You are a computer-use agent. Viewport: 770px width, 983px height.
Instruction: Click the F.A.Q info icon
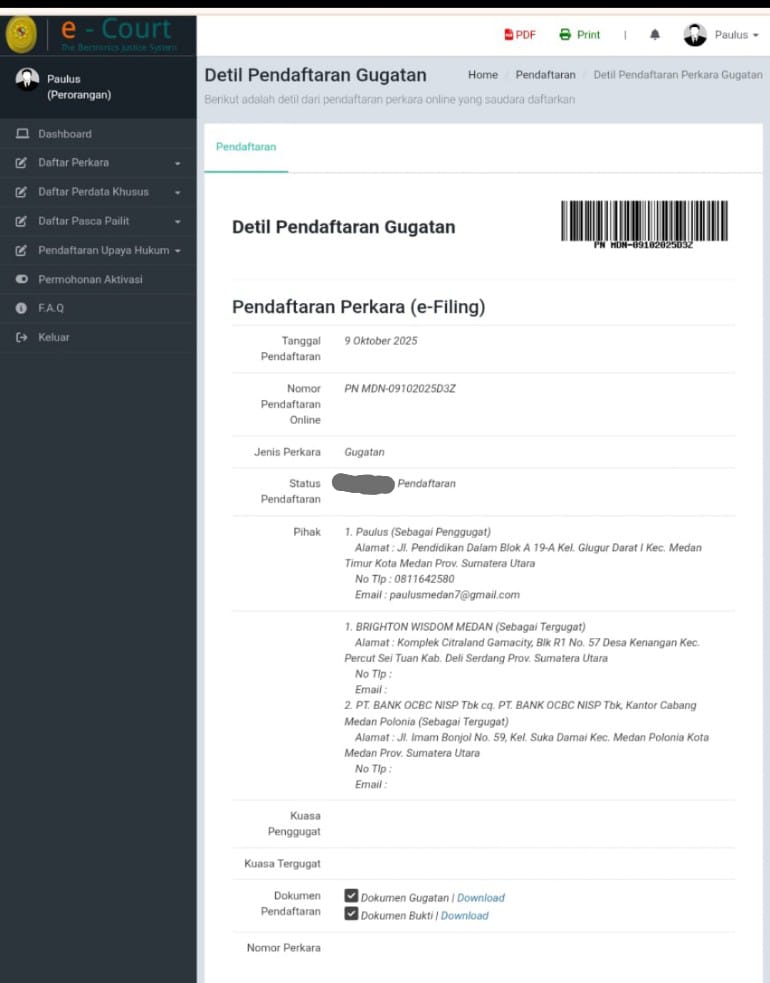click(x=22, y=308)
